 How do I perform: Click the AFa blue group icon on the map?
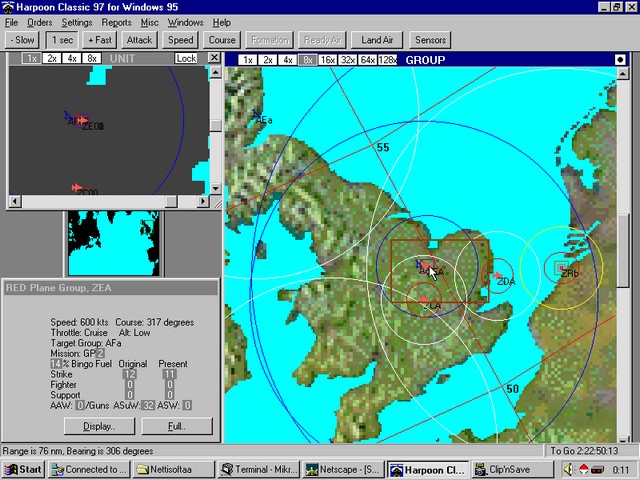(x=258, y=115)
